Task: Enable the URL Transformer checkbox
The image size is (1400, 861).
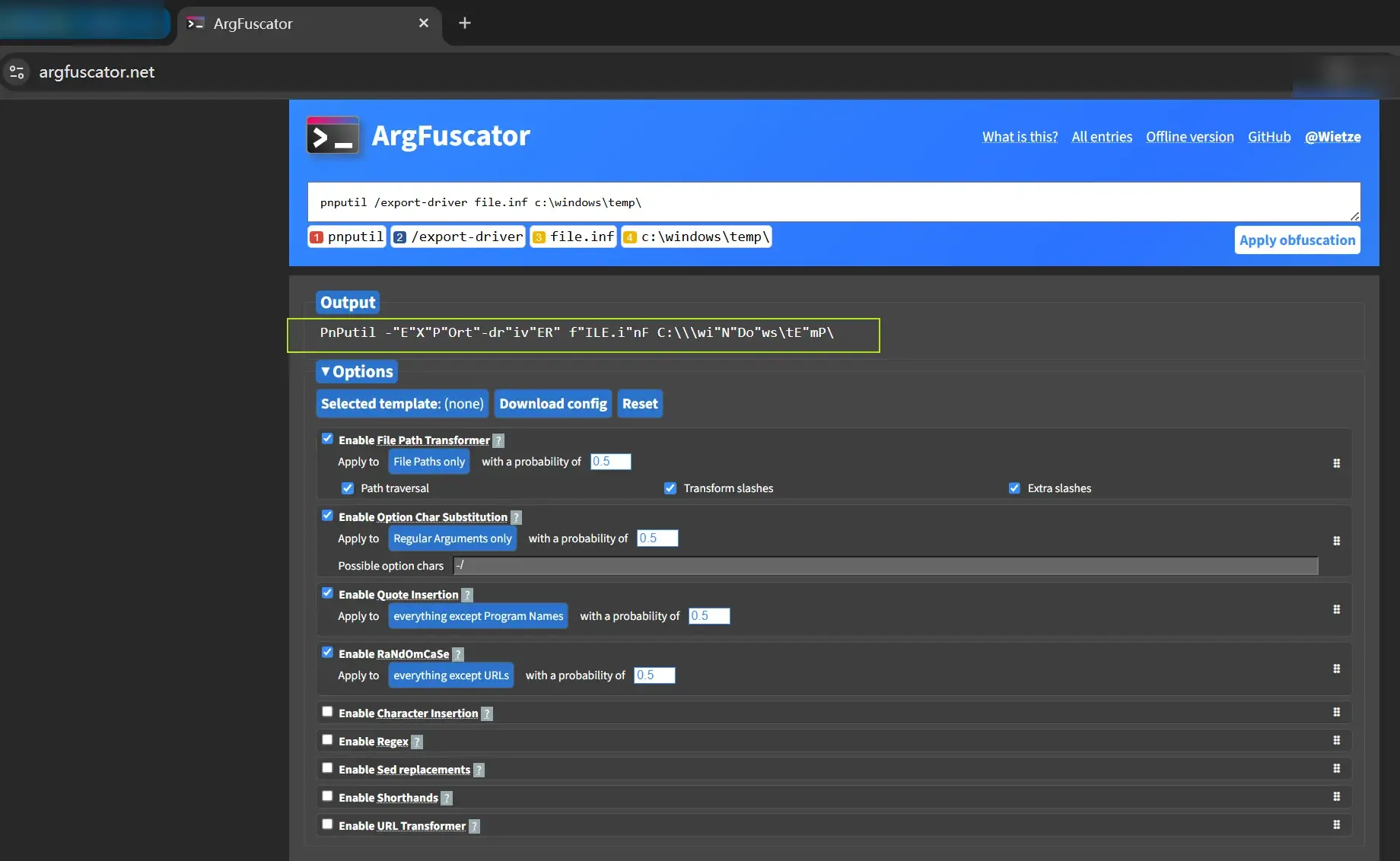Action: pyautogui.click(x=327, y=824)
